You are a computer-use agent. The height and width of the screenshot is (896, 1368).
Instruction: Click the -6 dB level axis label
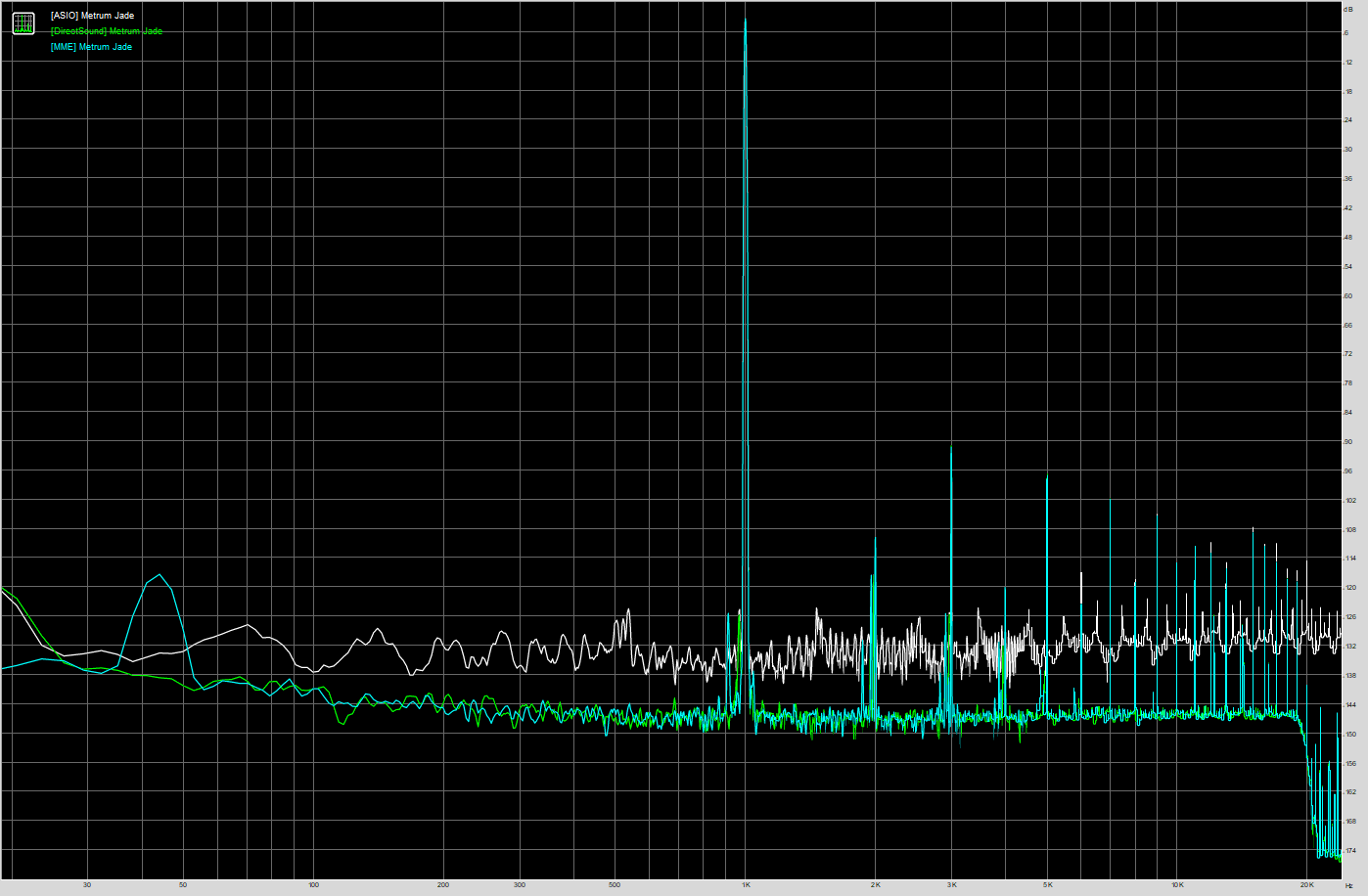[x=1348, y=33]
